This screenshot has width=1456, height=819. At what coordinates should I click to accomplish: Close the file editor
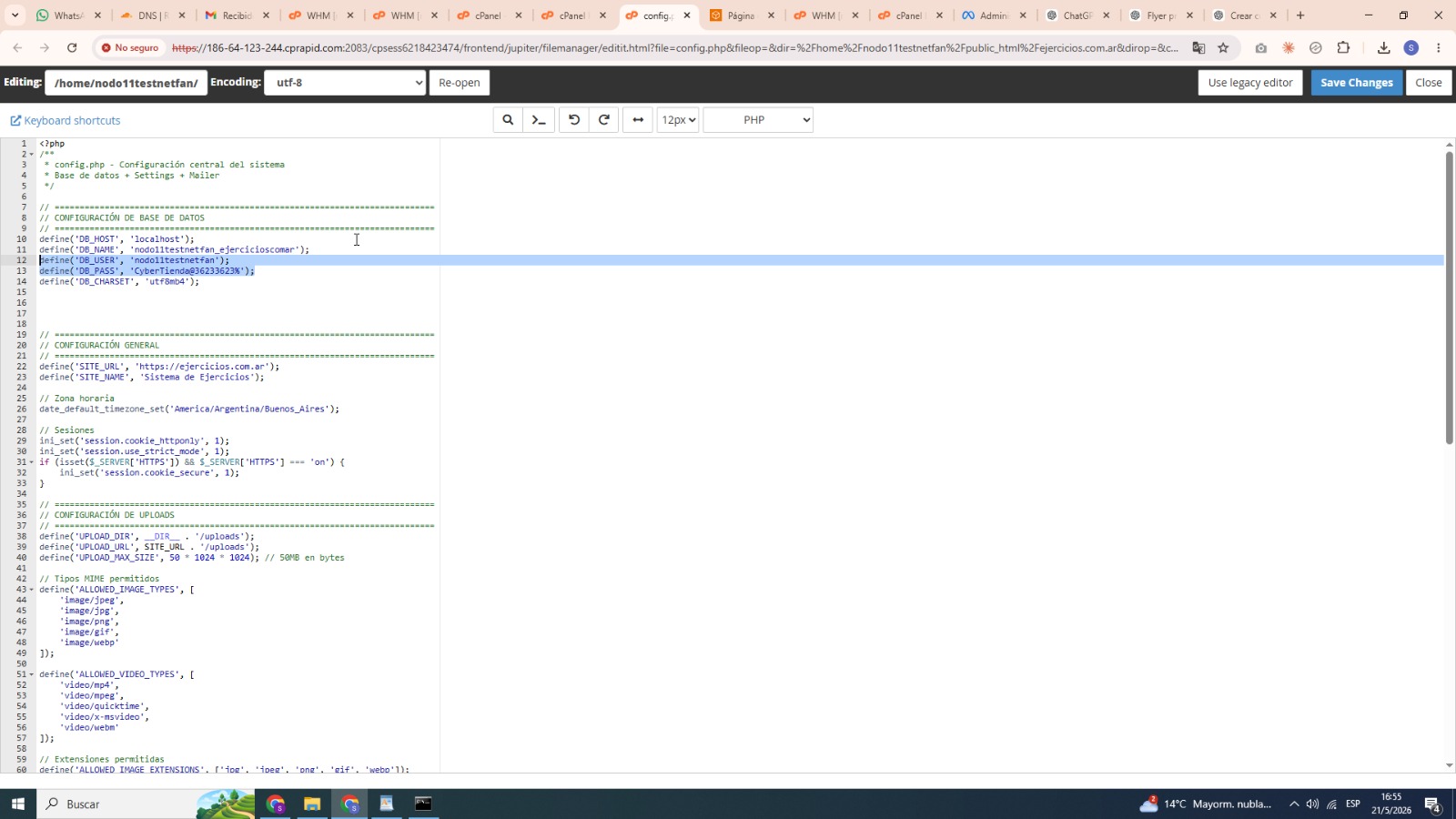(x=1428, y=83)
